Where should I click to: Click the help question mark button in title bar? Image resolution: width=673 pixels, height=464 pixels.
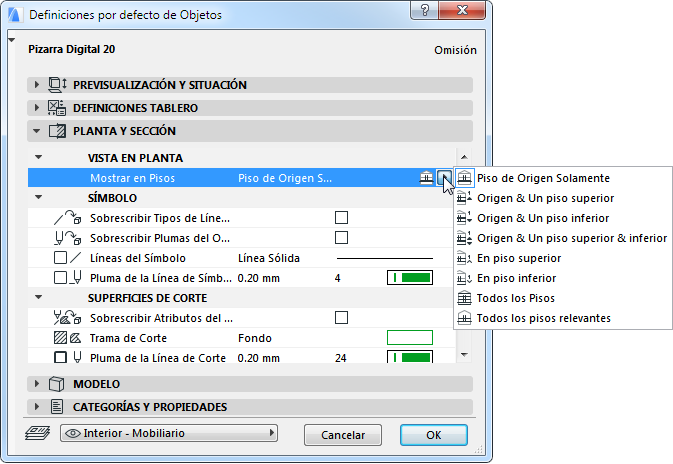coord(424,9)
